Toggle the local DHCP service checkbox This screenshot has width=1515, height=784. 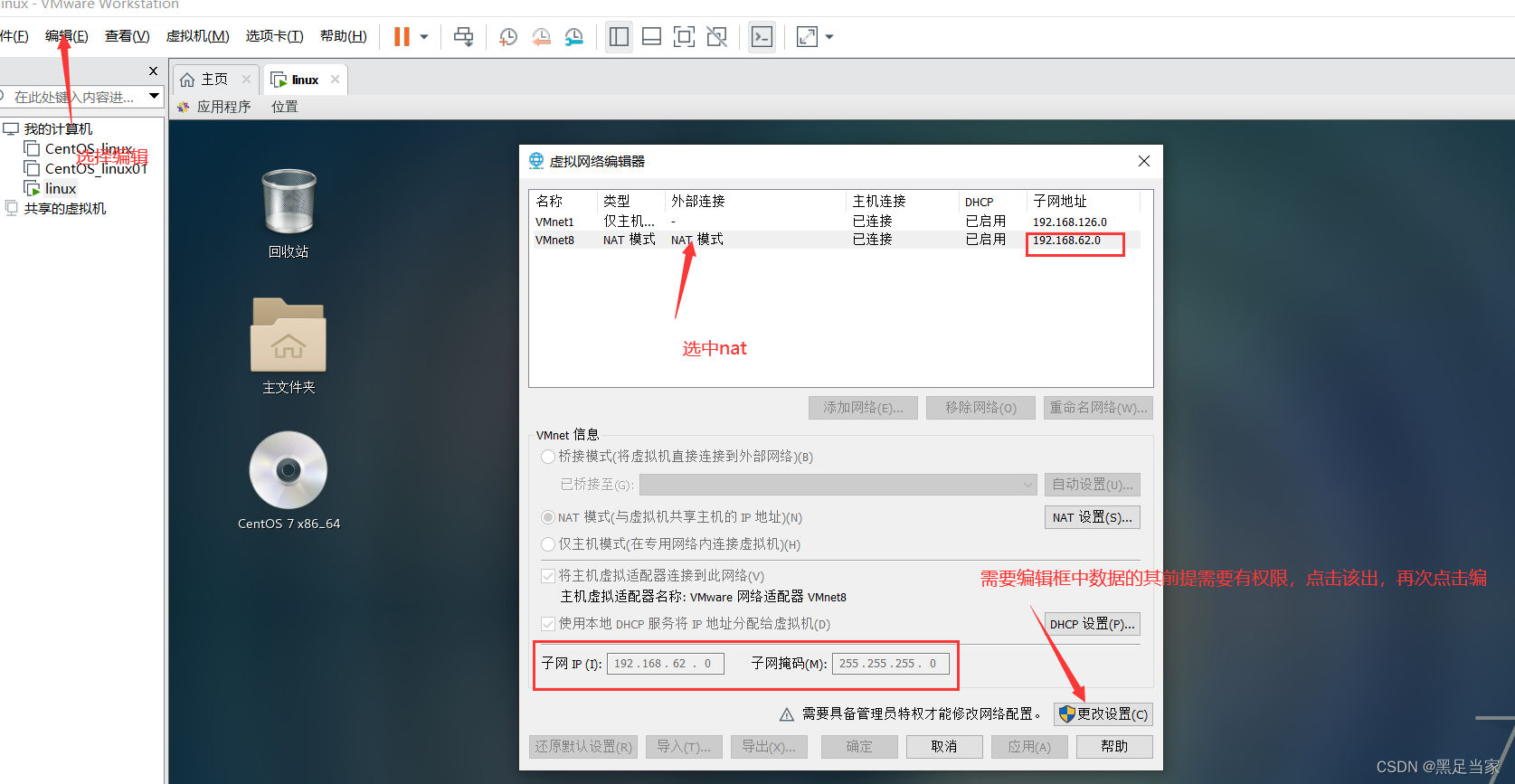pyautogui.click(x=547, y=624)
